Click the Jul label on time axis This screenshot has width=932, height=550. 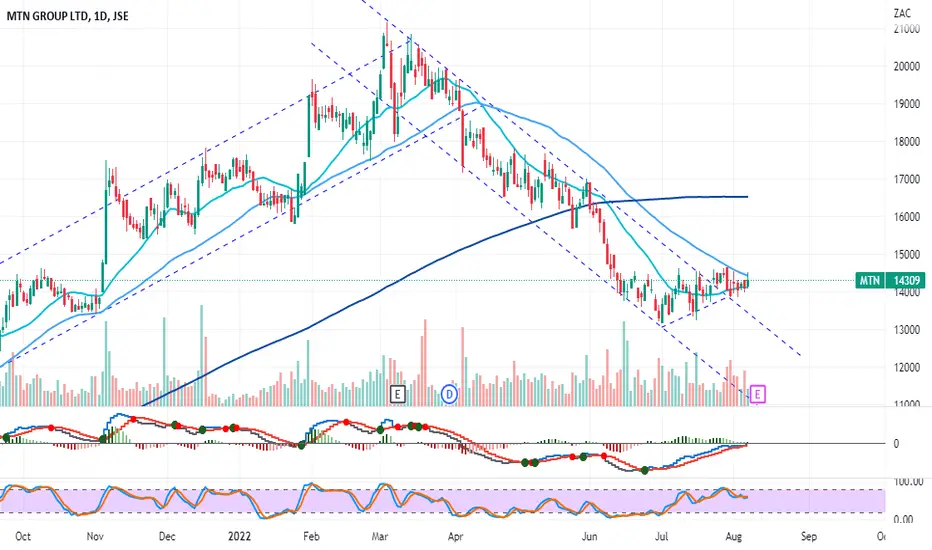click(x=661, y=536)
